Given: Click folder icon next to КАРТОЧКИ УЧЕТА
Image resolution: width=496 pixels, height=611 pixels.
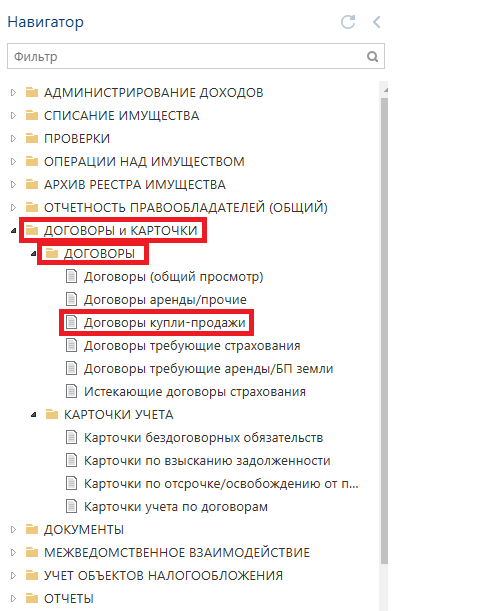Looking at the screenshot, I should [51, 414].
